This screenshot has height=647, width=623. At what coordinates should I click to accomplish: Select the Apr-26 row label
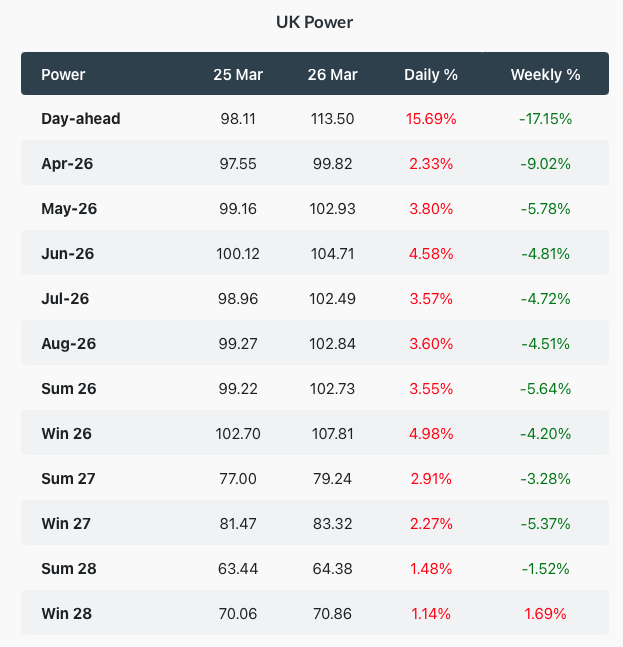coord(67,164)
